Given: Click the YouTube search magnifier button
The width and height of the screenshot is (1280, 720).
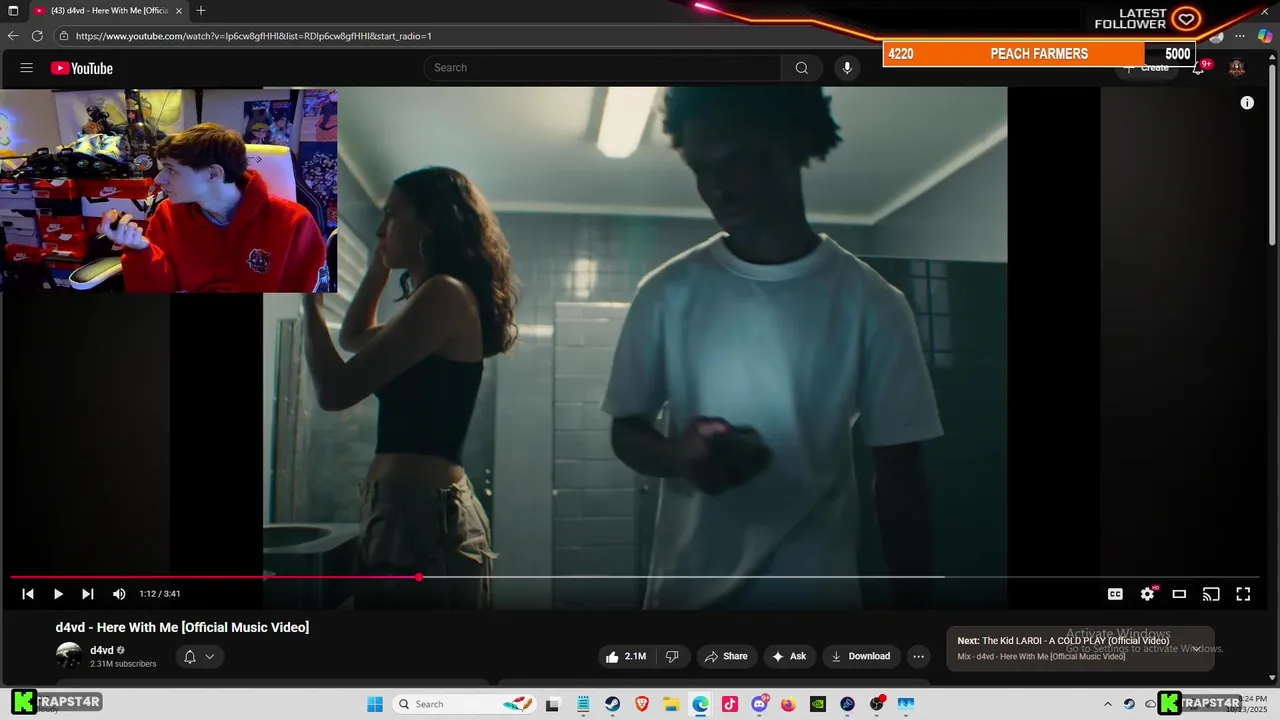Looking at the screenshot, I should click(801, 68).
